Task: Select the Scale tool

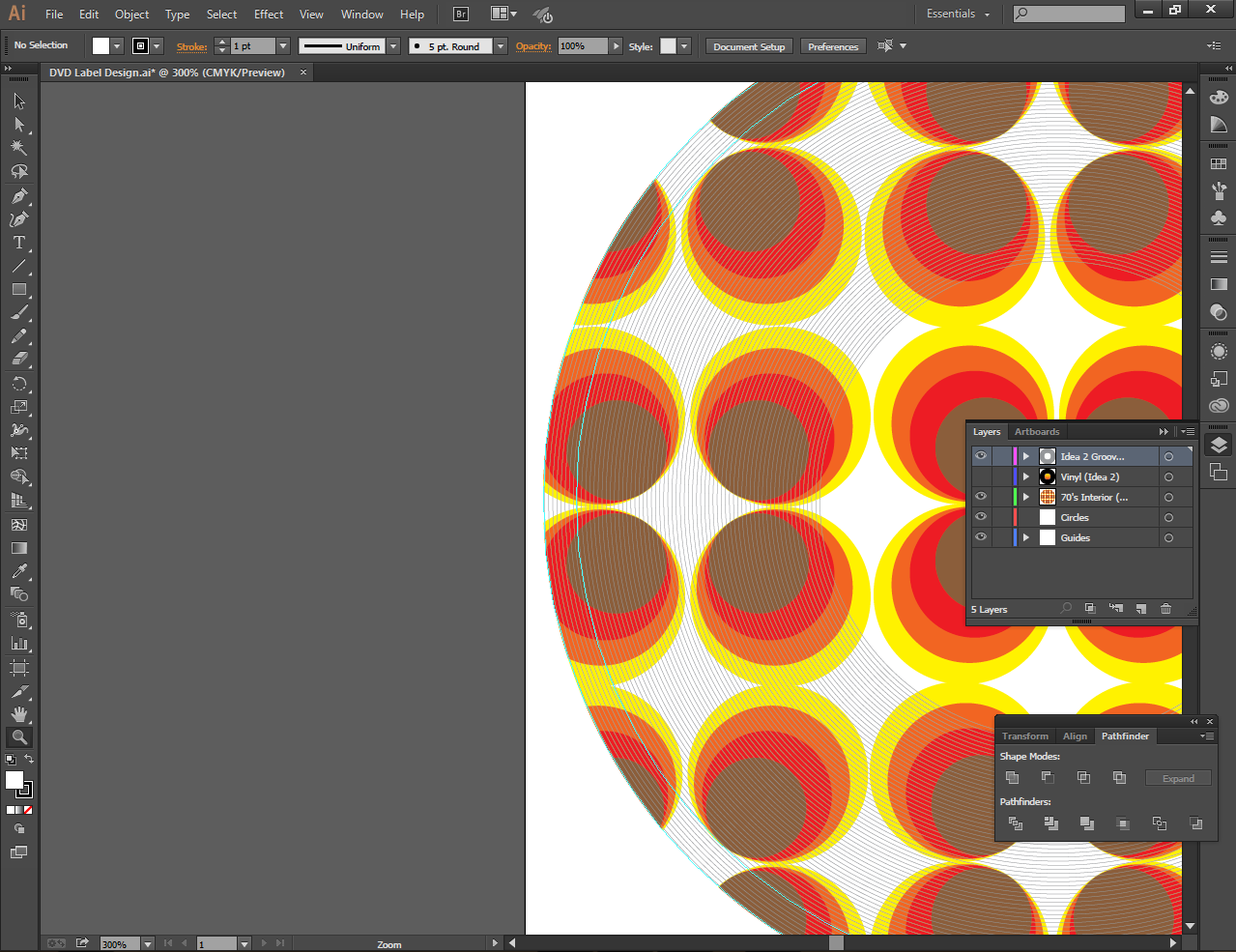Action: coord(19,407)
